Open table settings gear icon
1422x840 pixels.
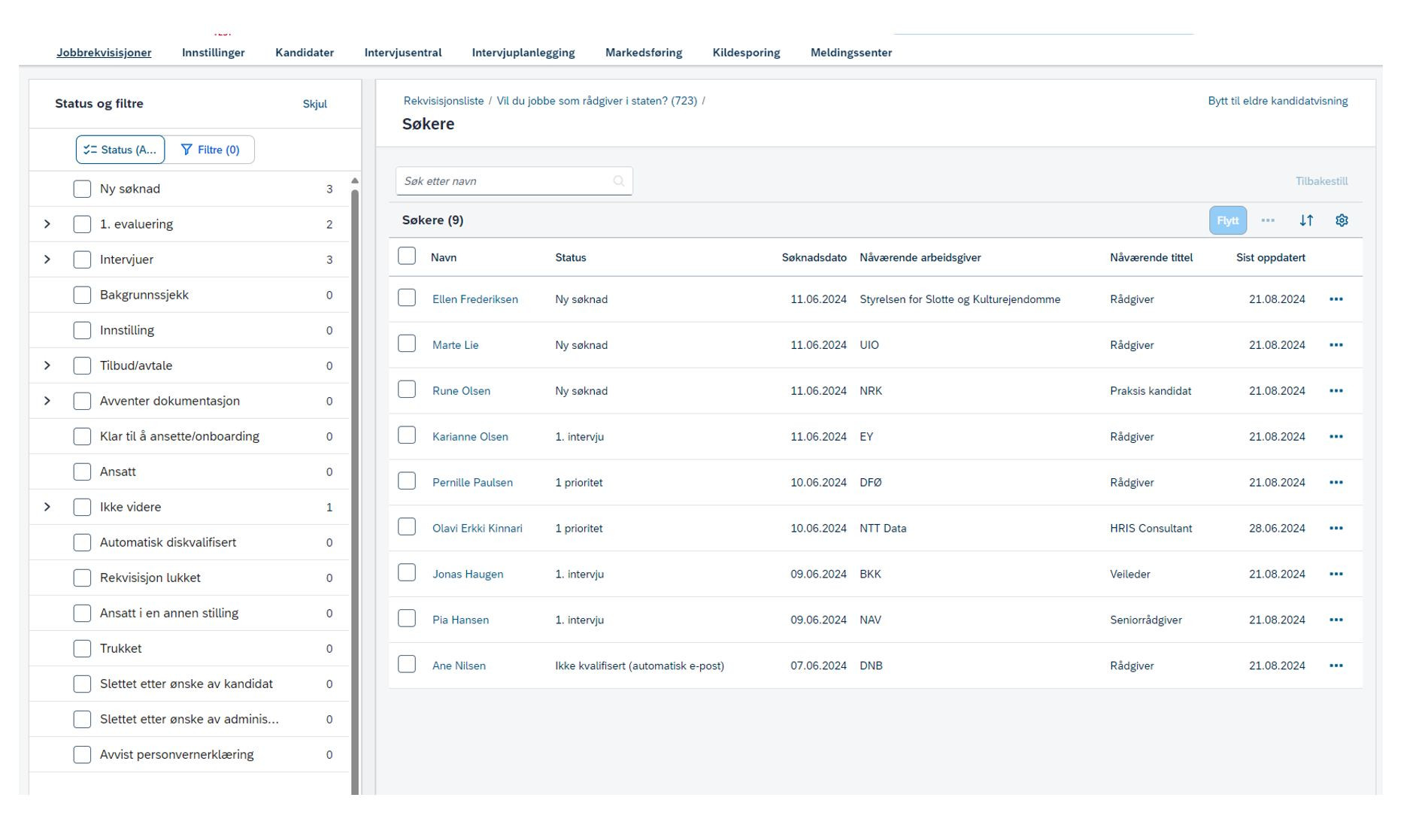point(1342,220)
